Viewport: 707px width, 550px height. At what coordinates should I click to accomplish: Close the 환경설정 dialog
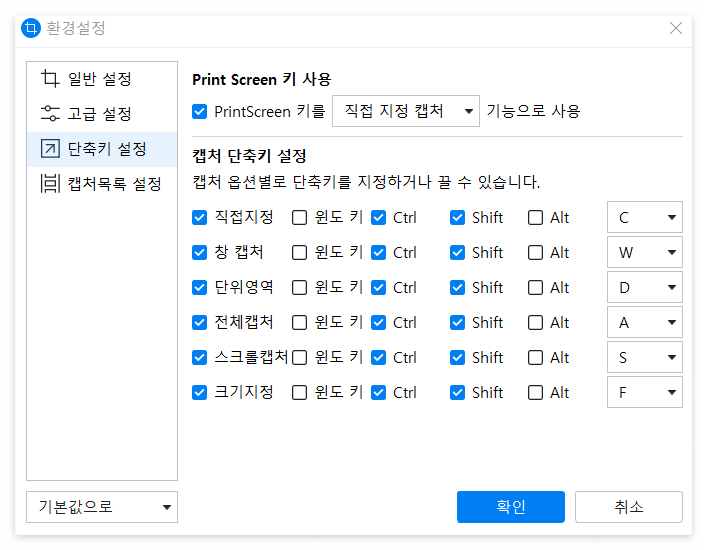675,28
